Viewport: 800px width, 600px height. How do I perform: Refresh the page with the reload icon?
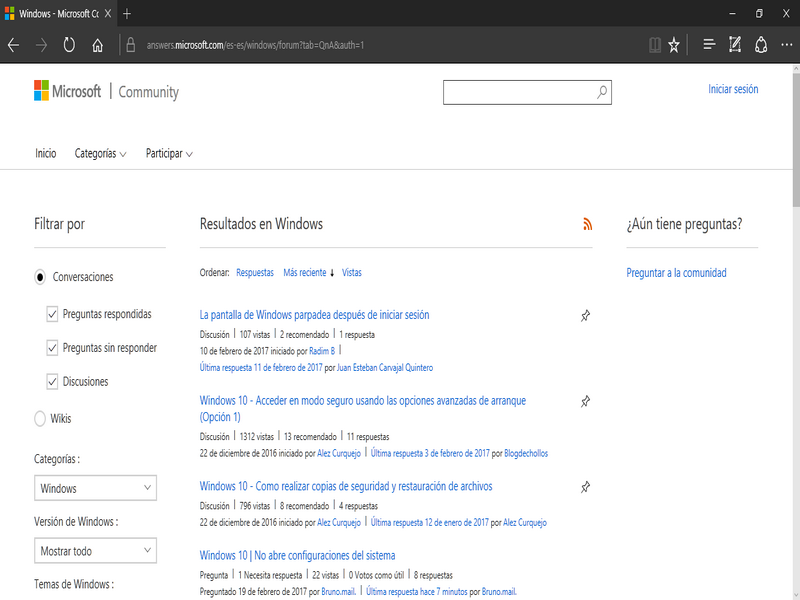click(69, 45)
